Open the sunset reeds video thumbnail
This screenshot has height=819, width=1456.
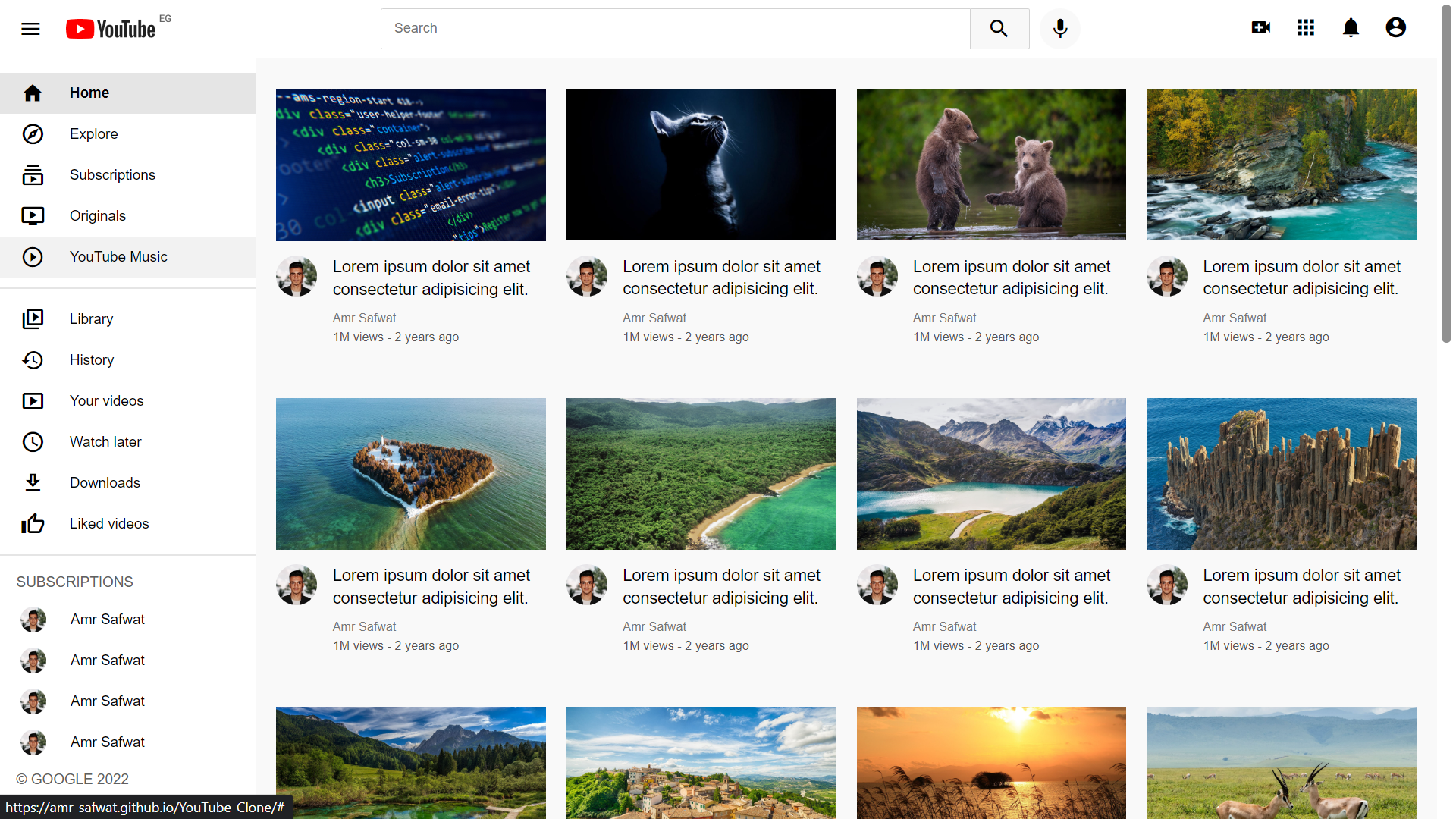click(991, 763)
